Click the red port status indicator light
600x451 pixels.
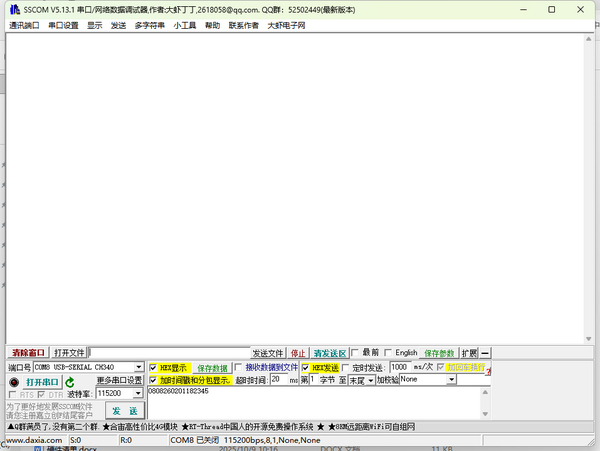pos(14,382)
